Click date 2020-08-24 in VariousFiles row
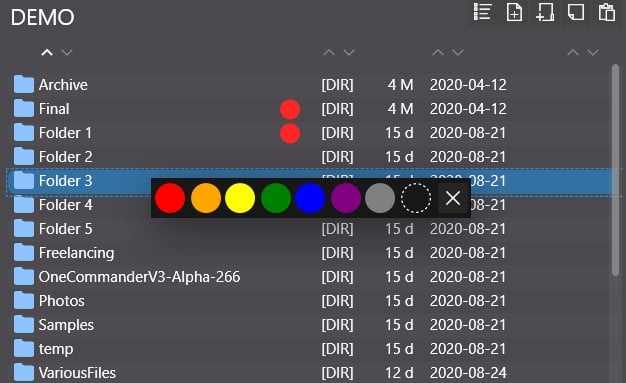This screenshot has height=383, width=626. (468, 373)
